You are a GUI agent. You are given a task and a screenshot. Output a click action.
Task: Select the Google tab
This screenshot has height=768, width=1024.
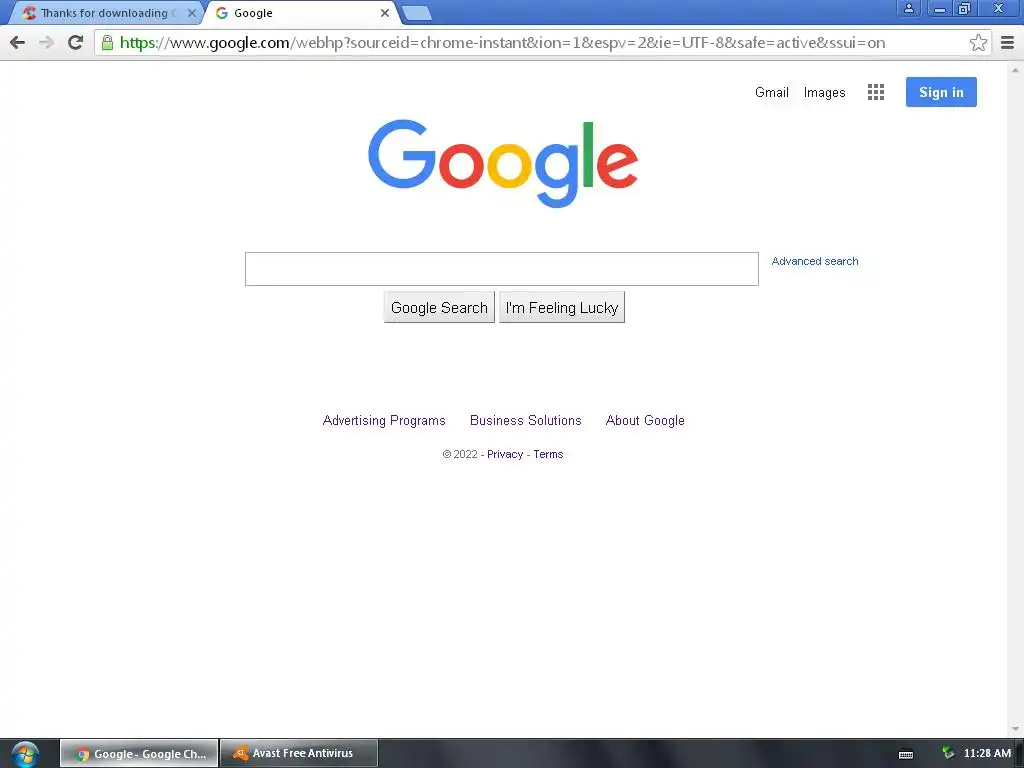click(300, 13)
